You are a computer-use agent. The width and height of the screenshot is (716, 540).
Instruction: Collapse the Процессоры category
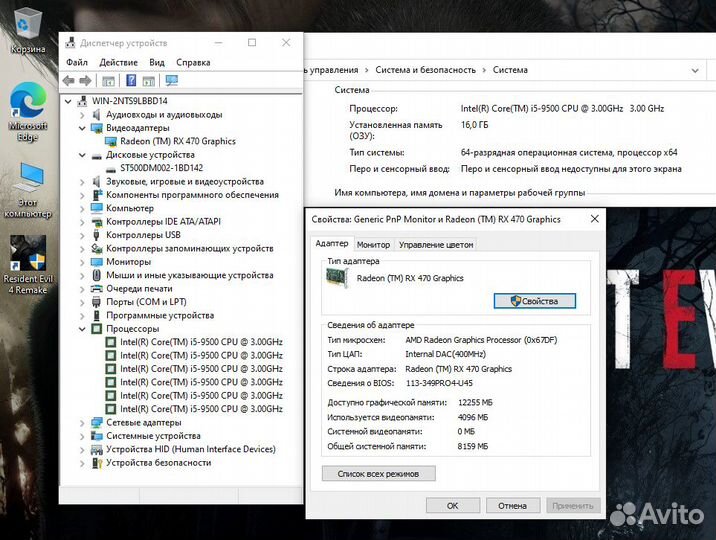point(82,329)
